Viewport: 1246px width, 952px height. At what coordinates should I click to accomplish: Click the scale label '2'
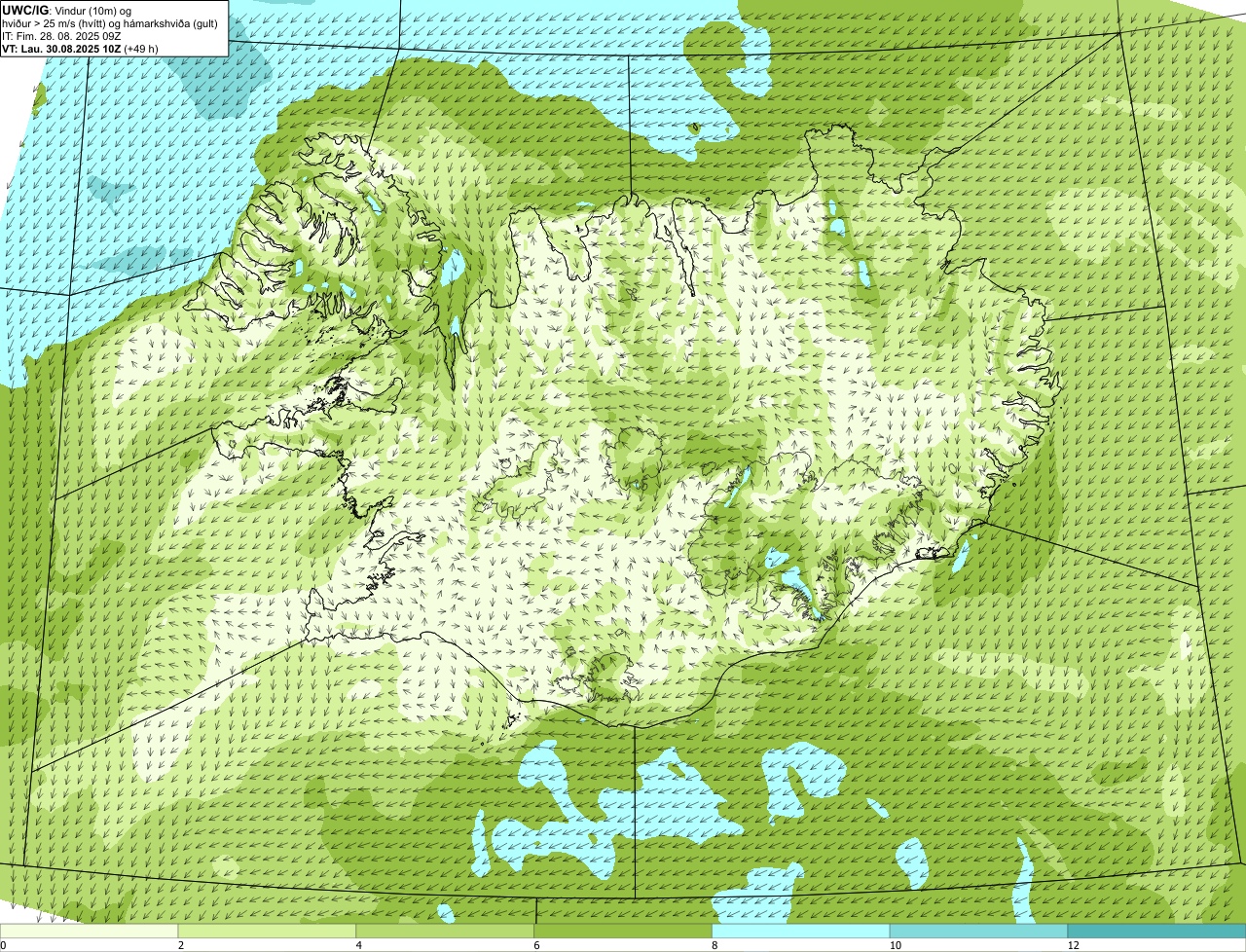click(181, 945)
